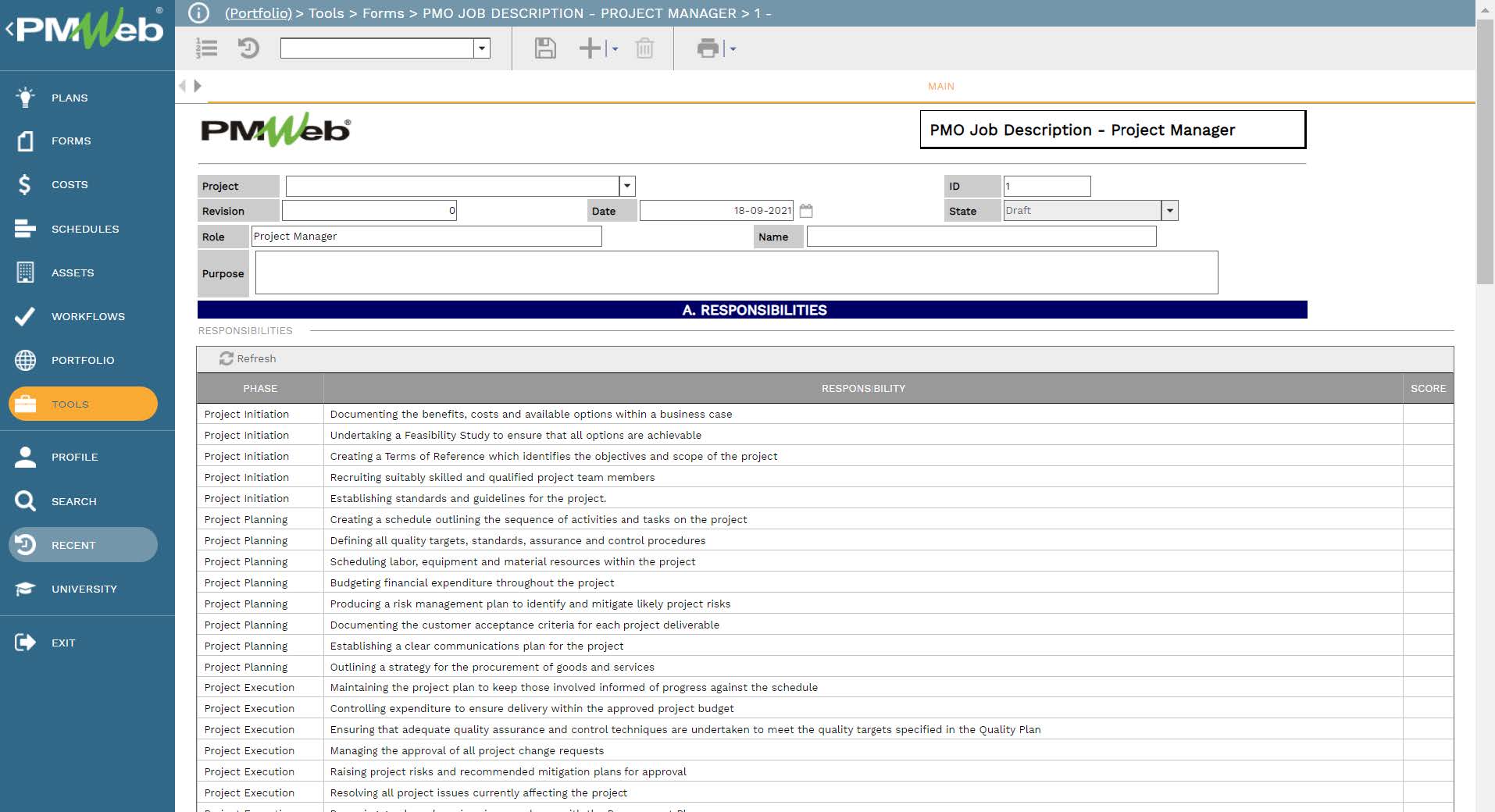The width and height of the screenshot is (1495, 812).
Task: Open Plans lightbulb icon in sidebar
Action: 25,98
